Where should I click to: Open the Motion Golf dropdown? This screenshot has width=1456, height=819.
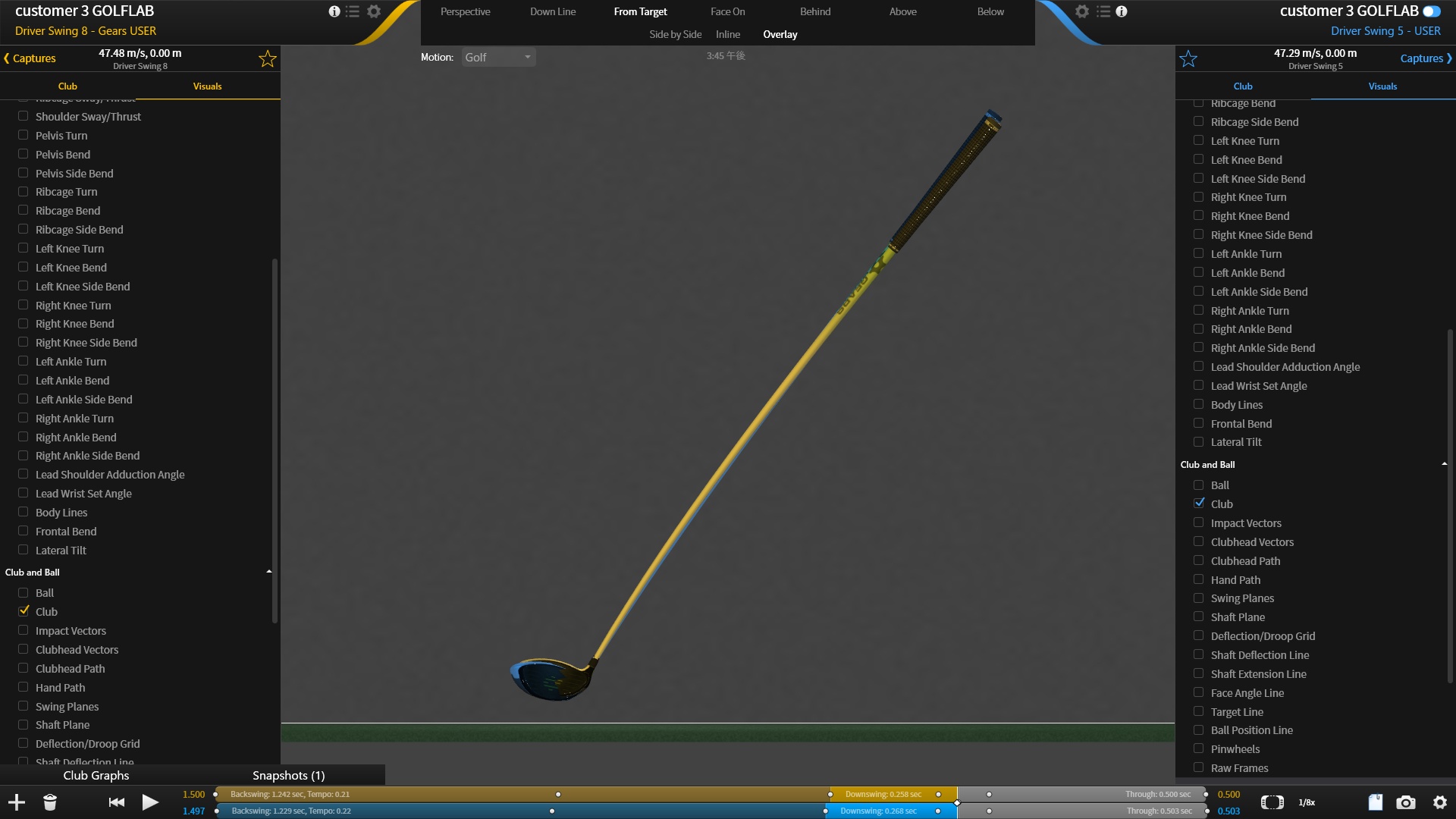pyautogui.click(x=498, y=58)
